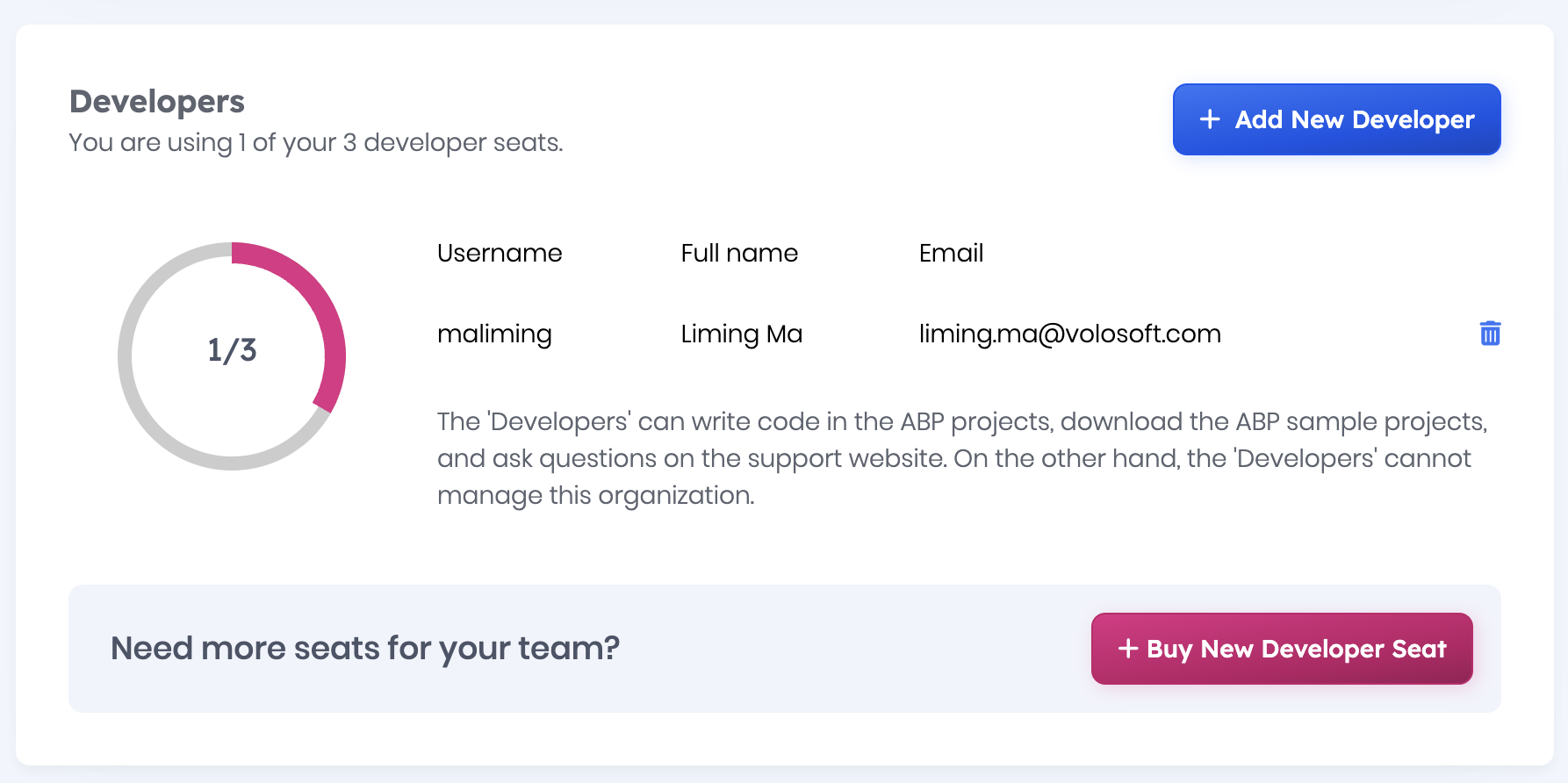Screen dimensions: 1568x783
Task: Click plus icon on Add New Developer
Action: (x=1210, y=119)
